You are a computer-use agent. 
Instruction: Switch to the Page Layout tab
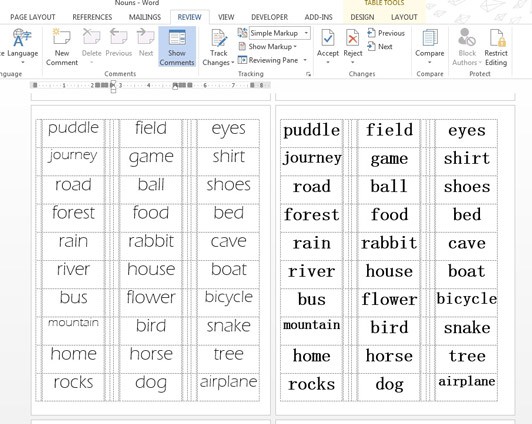click(x=33, y=17)
